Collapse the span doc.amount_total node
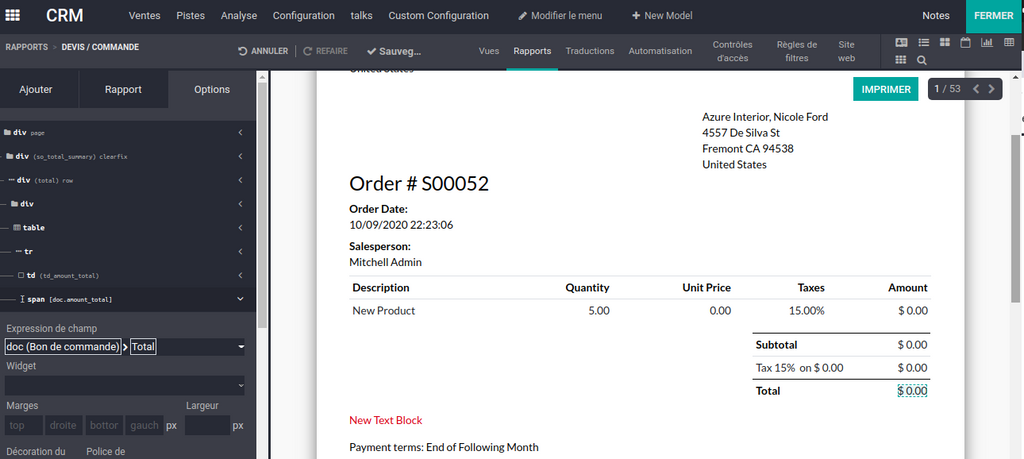This screenshot has width=1024, height=459. [240, 299]
